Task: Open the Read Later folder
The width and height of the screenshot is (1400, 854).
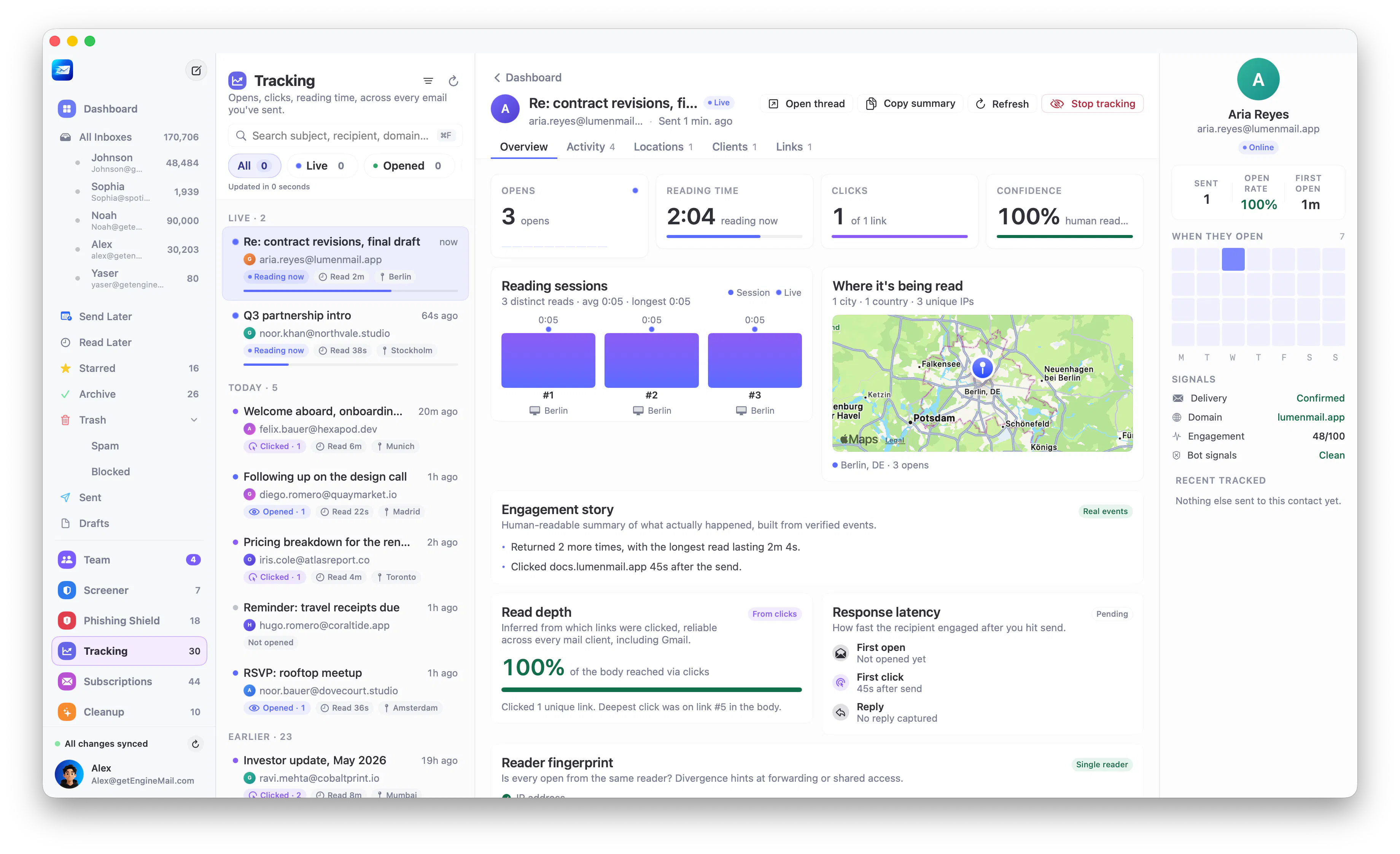Action: pyautogui.click(x=129, y=342)
